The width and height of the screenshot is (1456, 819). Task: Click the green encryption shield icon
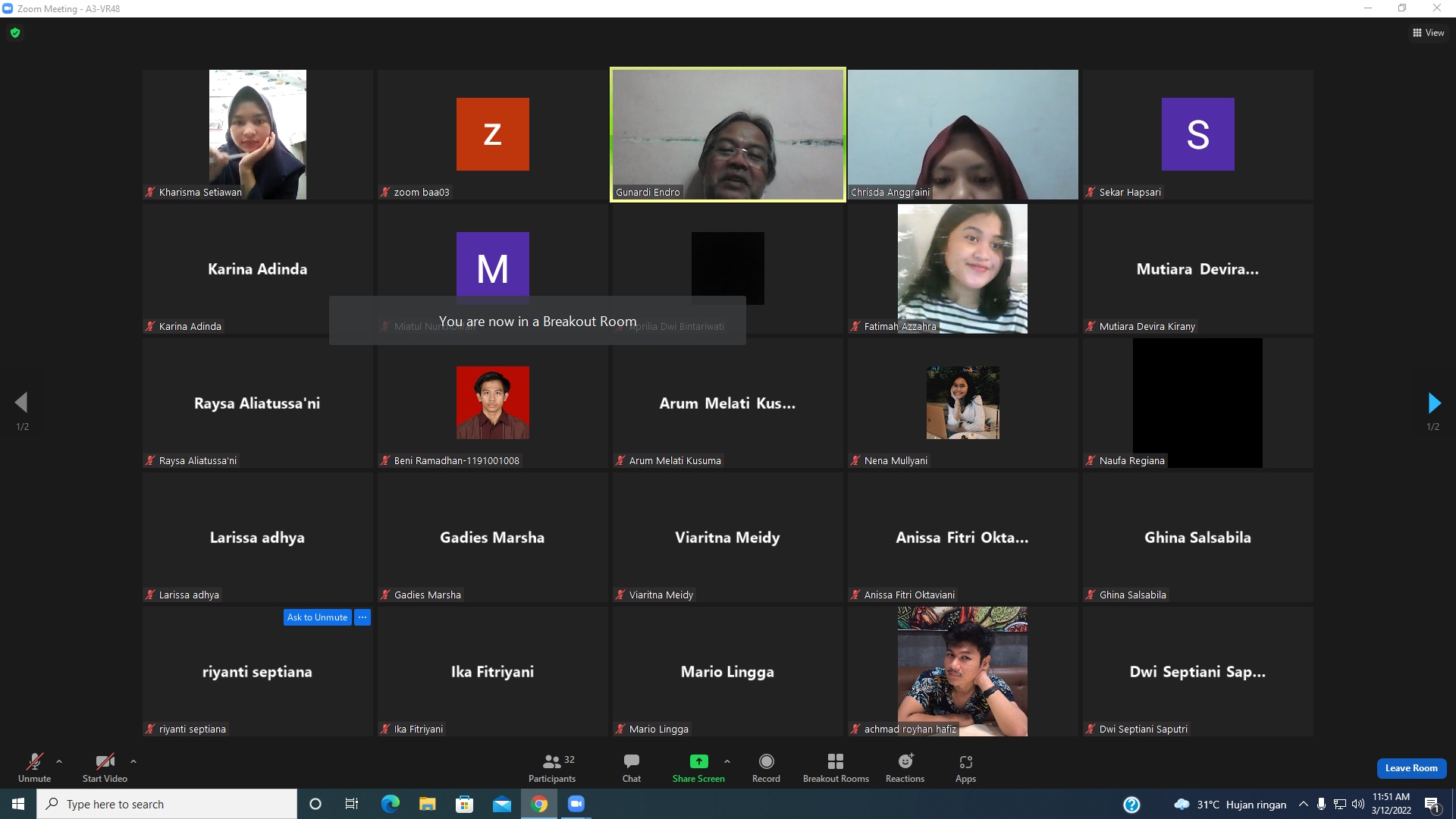click(15, 33)
